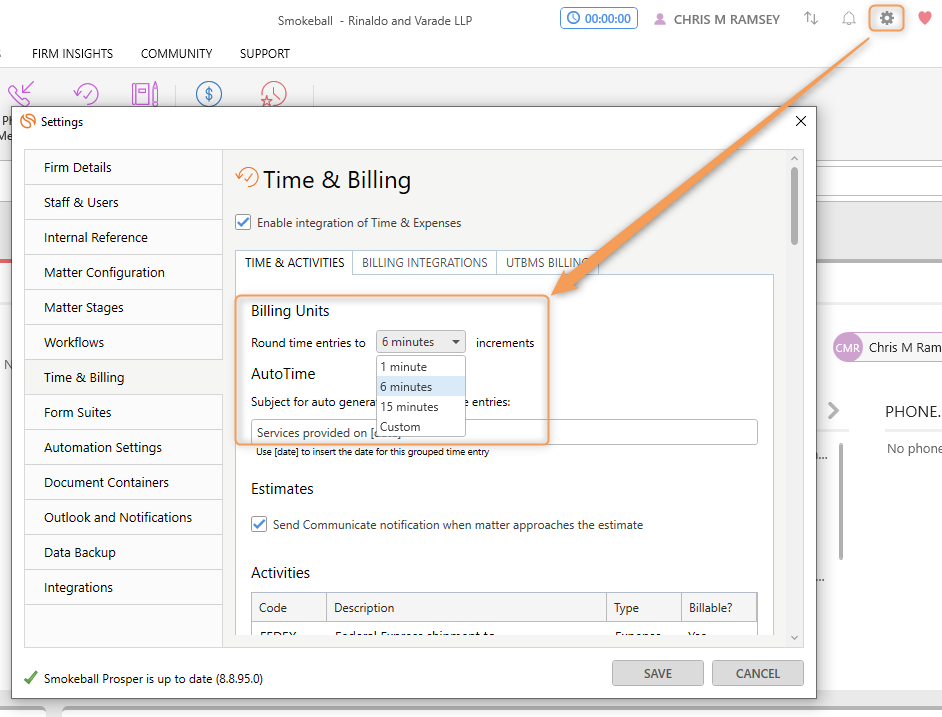Click the CMR avatar in background window

pyautogui.click(x=848, y=347)
